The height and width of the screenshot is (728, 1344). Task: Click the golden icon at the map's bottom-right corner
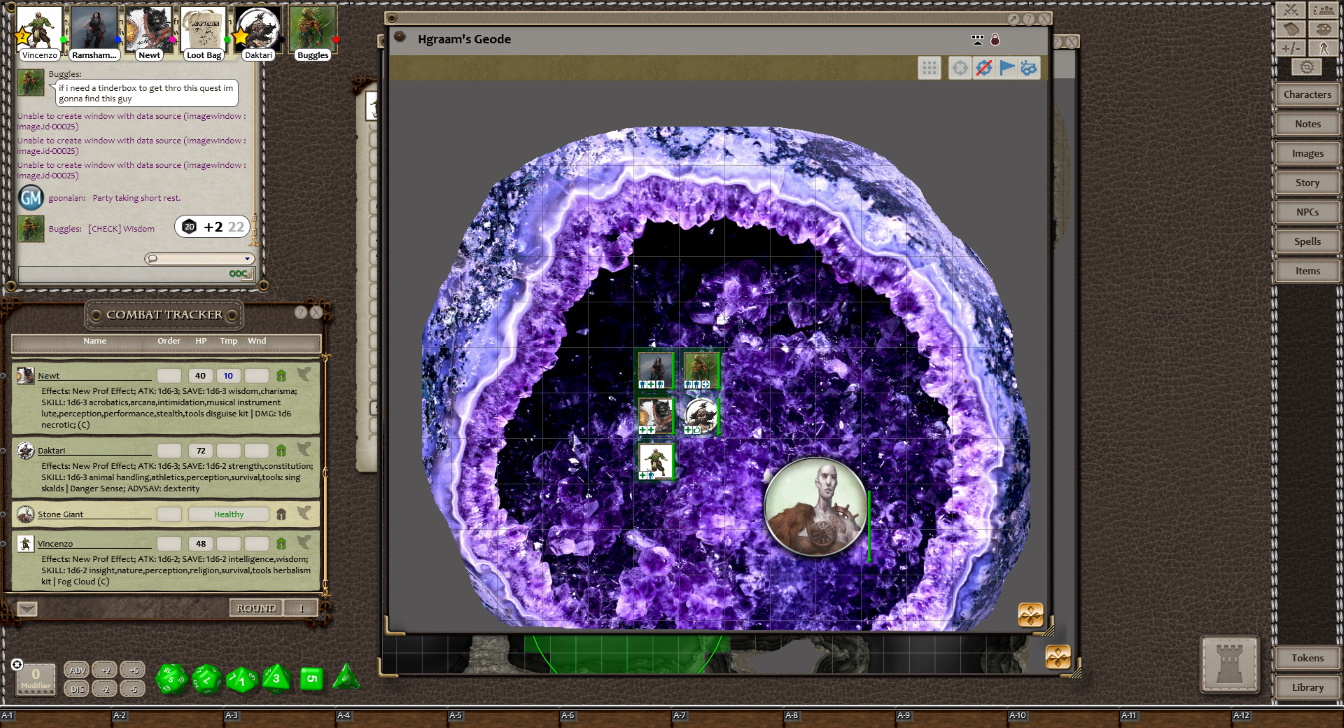1031,614
